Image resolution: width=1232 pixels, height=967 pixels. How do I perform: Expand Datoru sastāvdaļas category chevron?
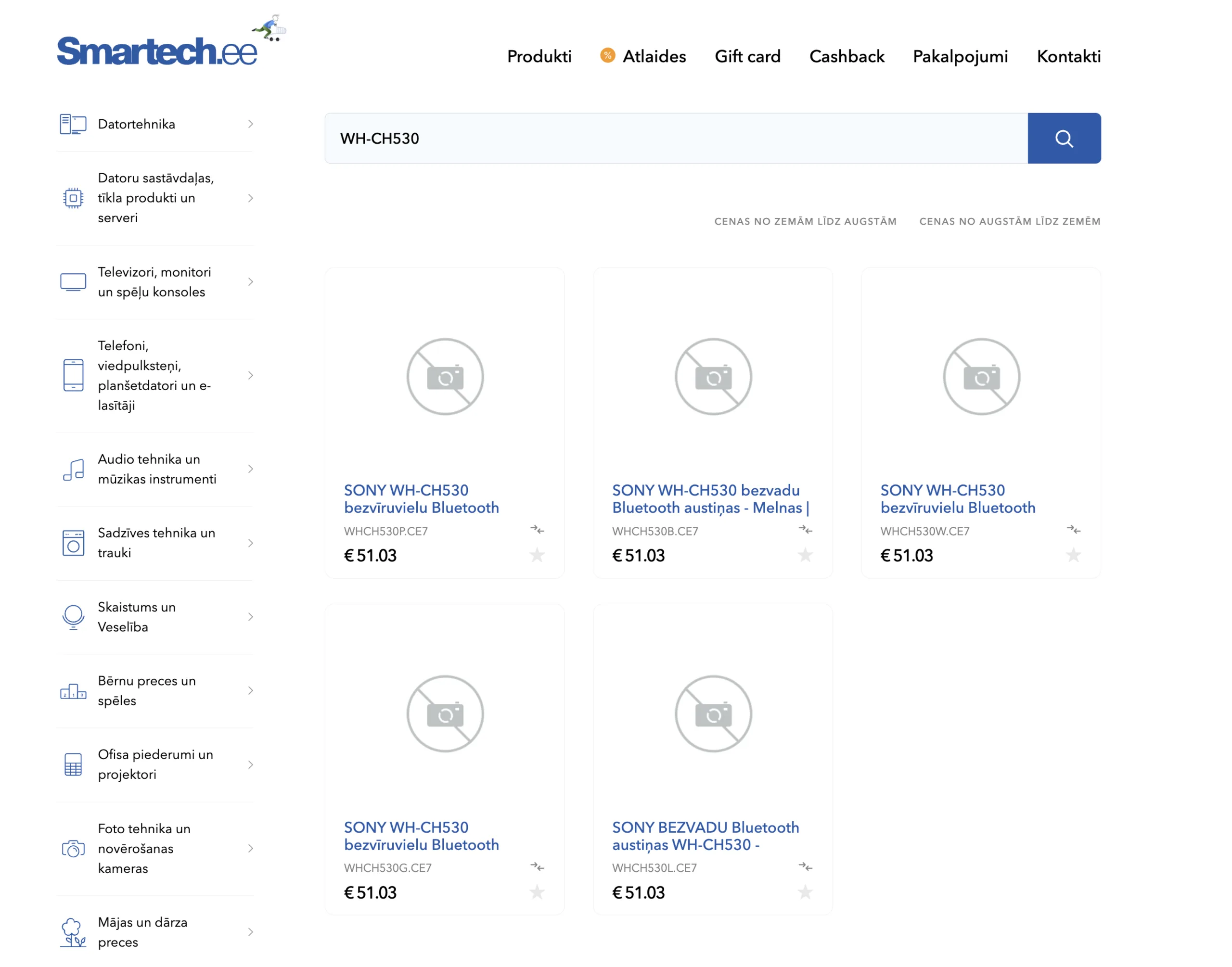coord(250,198)
